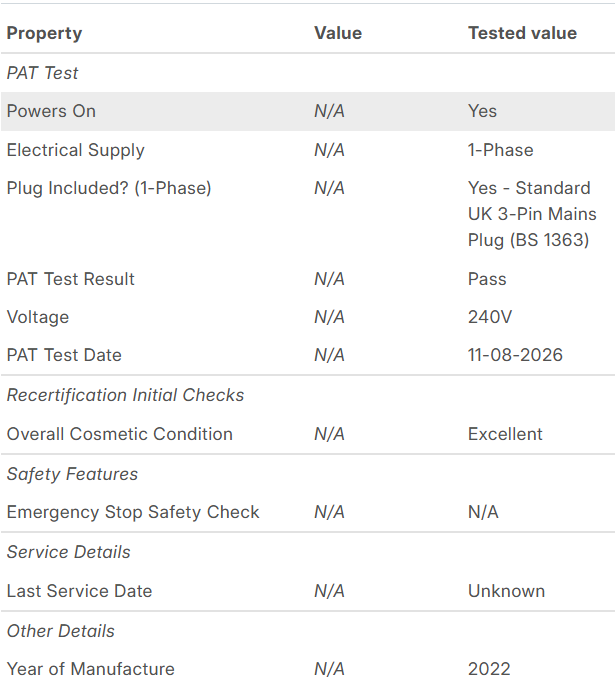
Task: Select the highlighted Powers On row
Action: (308, 111)
